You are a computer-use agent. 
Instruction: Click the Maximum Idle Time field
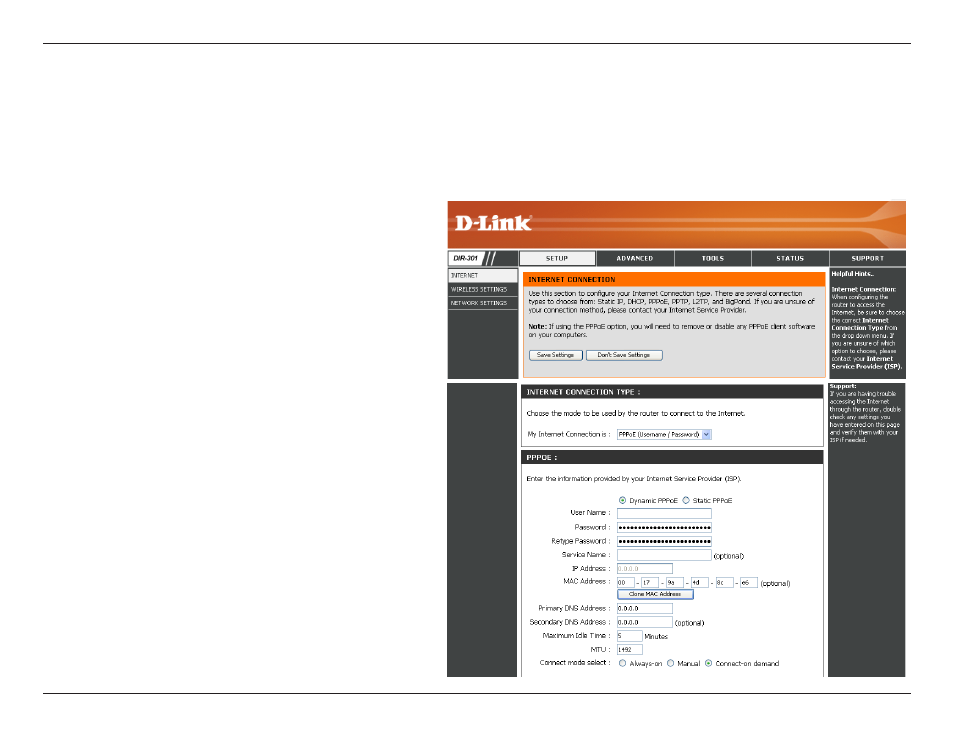tap(629, 636)
